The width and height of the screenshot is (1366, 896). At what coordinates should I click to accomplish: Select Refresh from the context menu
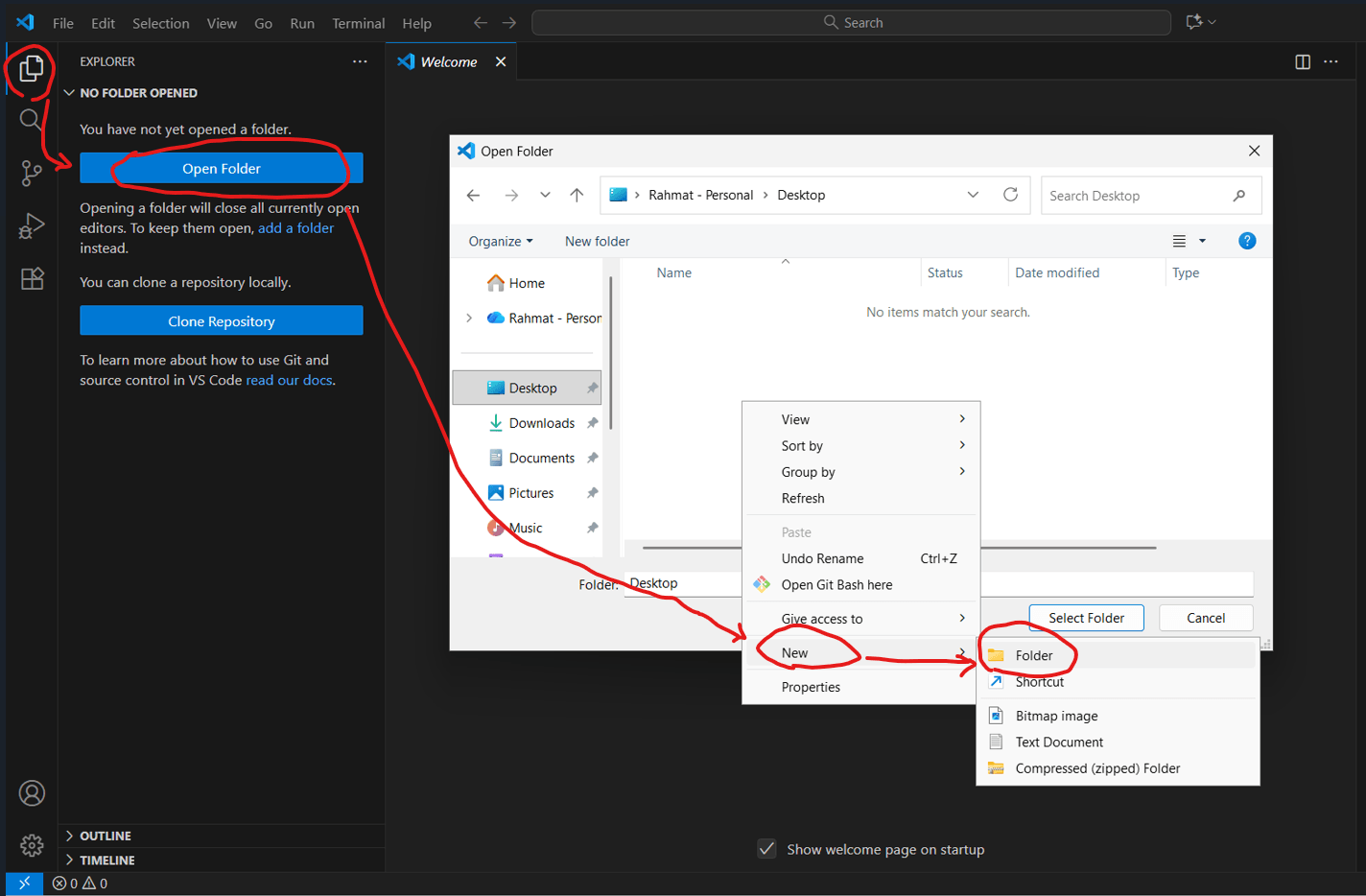pos(803,498)
